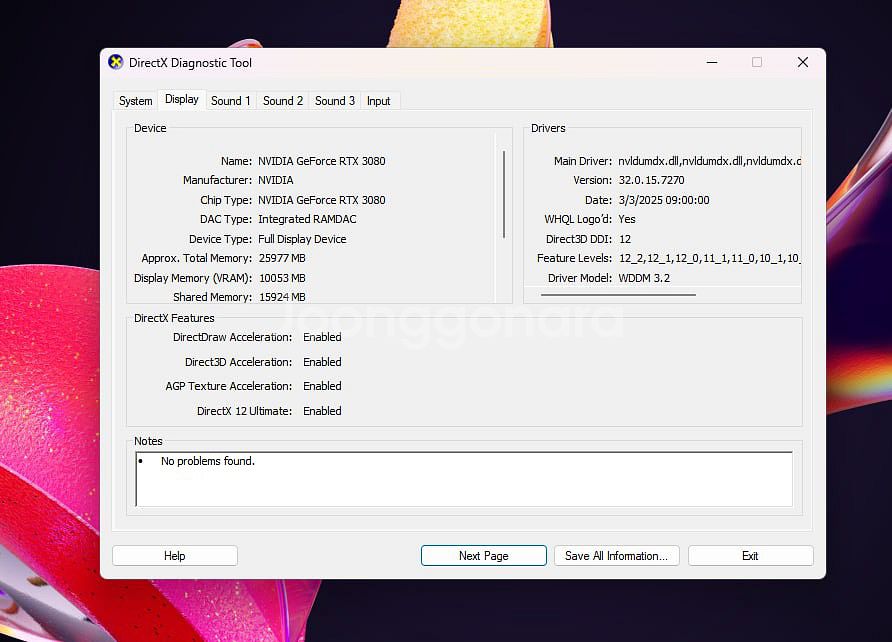Click the driver date 3/3/2025 09:00:00
The width and height of the screenshot is (892, 642).
pos(664,200)
